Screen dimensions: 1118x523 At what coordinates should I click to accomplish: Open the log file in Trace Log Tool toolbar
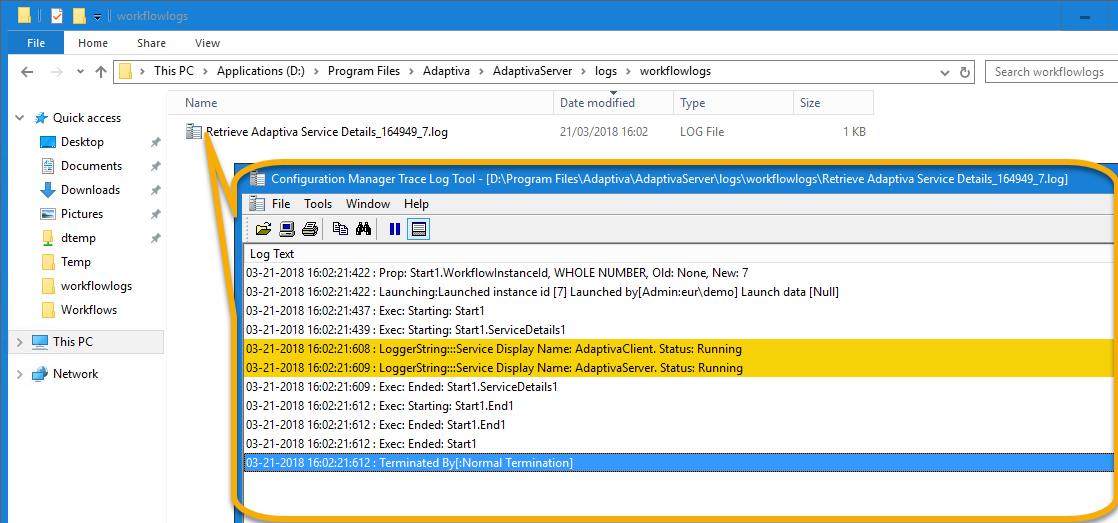(264, 229)
